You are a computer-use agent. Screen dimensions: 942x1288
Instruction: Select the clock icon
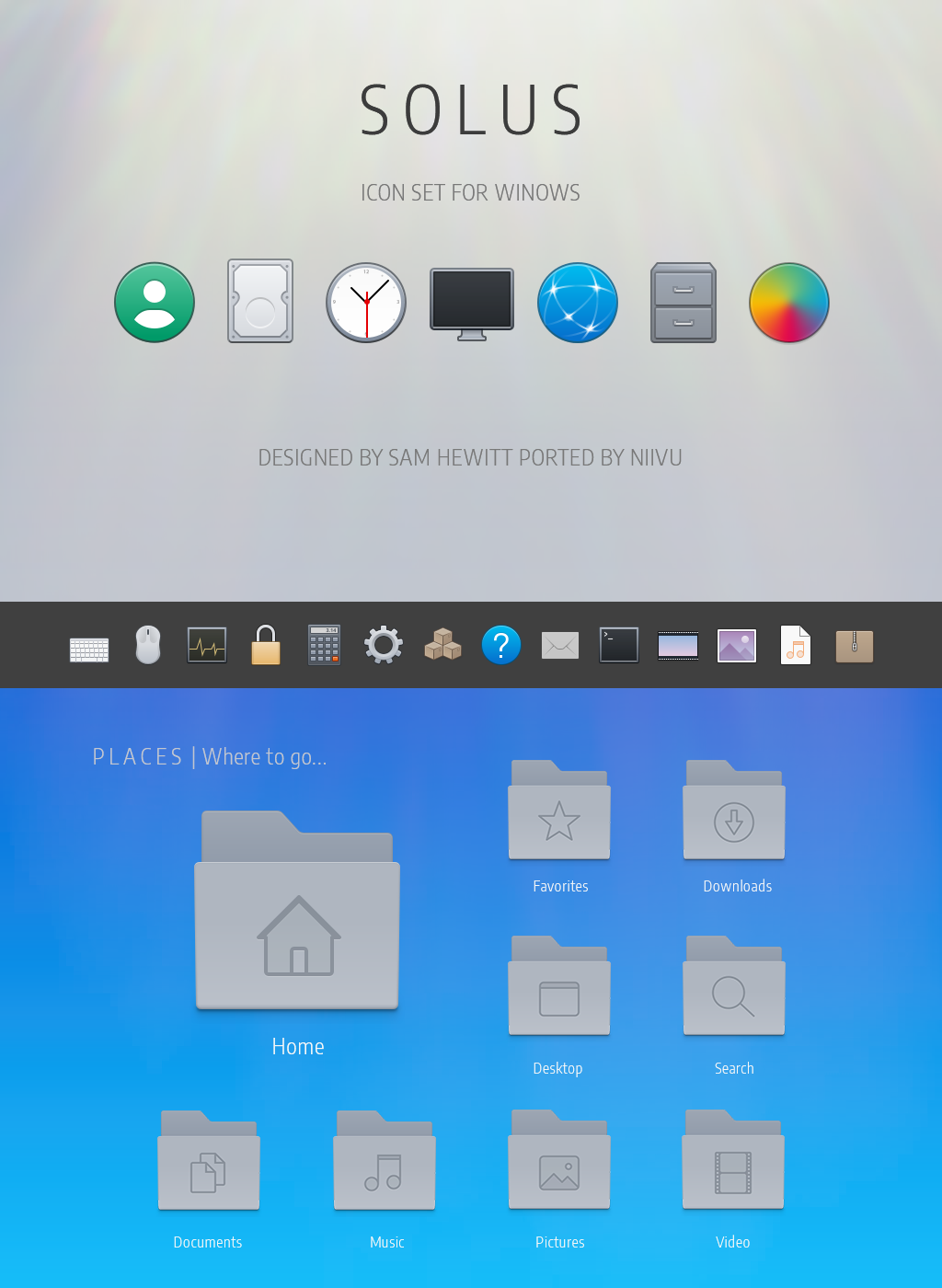(x=366, y=303)
